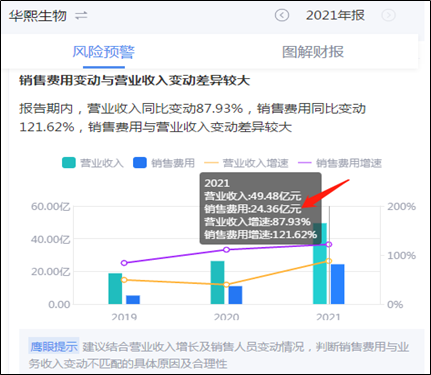Open the 风险预警 tab
Image resolution: width=431 pixels, height=375 pixels.
[x=104, y=52]
